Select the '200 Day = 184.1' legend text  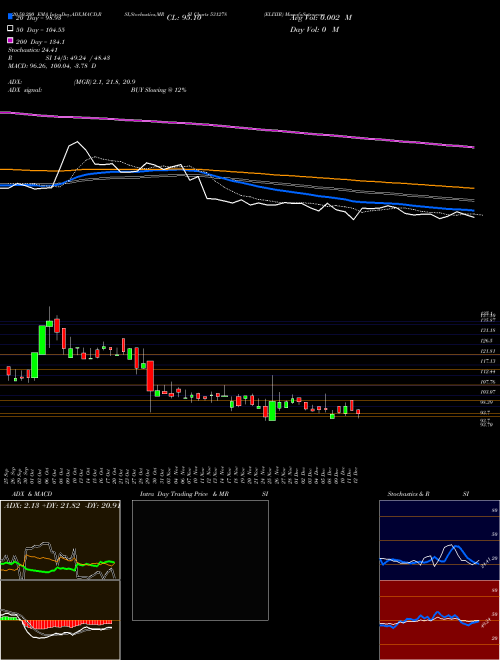click(40, 42)
